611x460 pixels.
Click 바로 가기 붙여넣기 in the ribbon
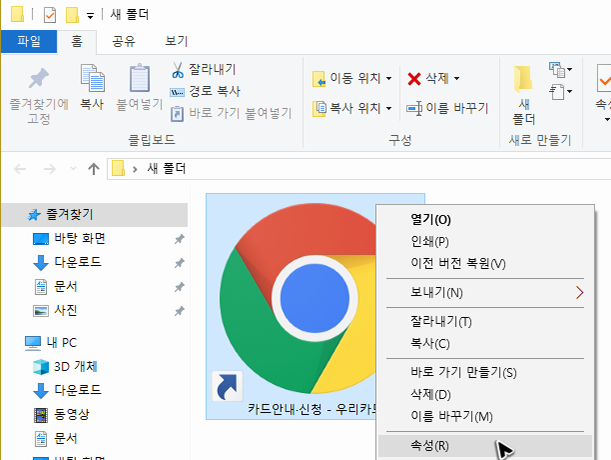click(x=231, y=113)
